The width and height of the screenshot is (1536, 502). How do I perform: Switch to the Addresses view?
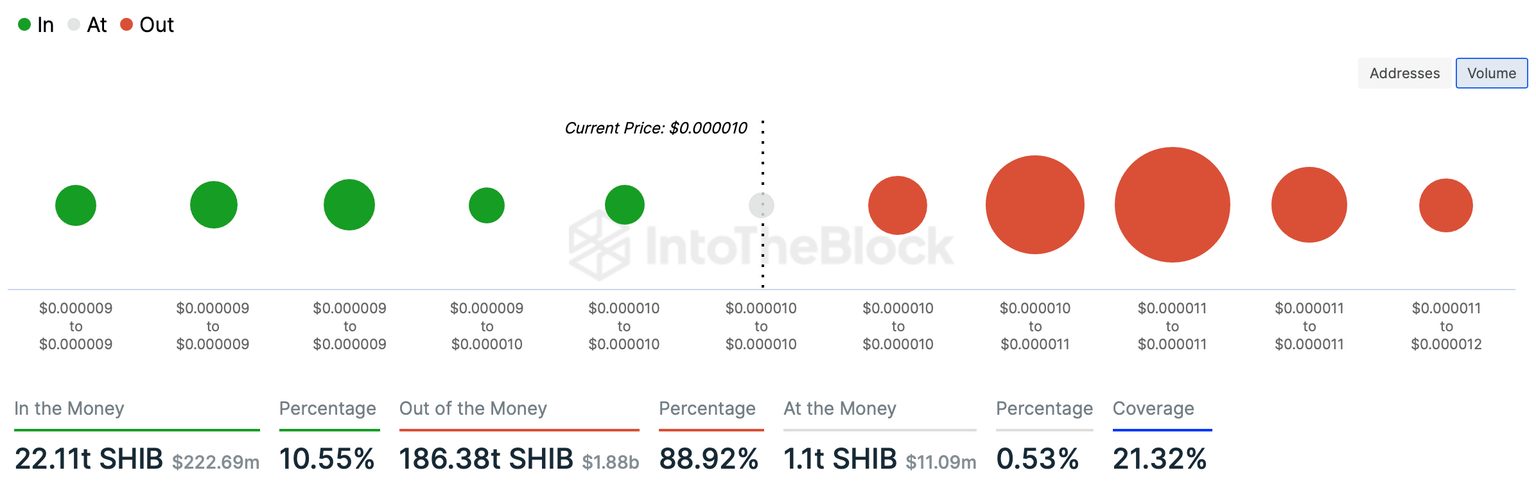pos(1404,73)
